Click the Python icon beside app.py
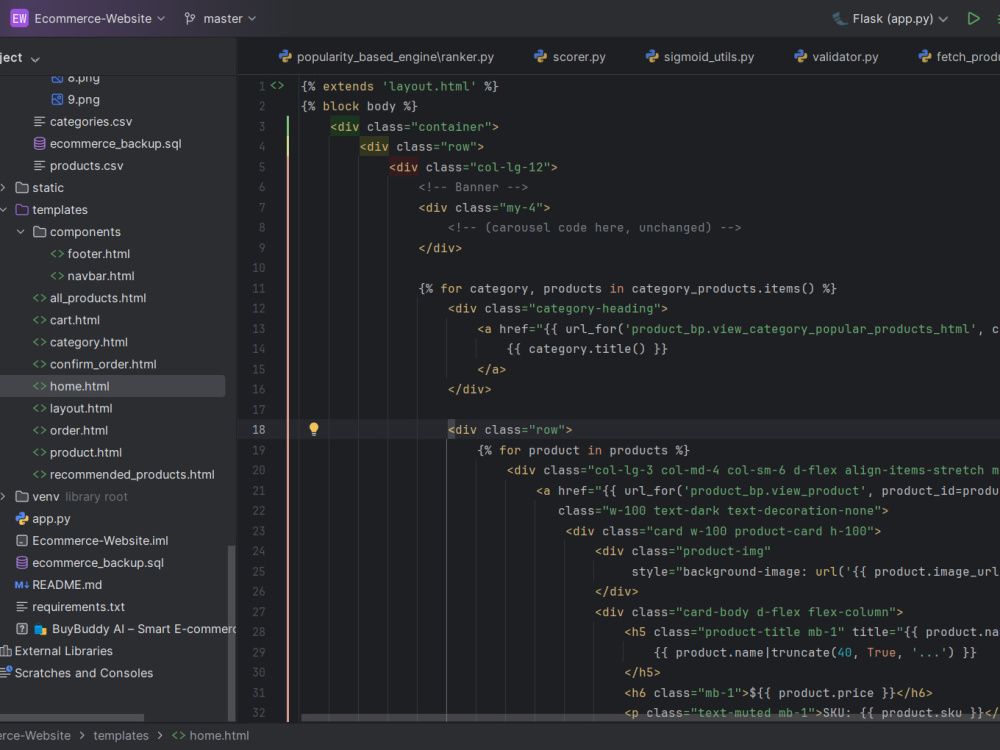 (22, 518)
